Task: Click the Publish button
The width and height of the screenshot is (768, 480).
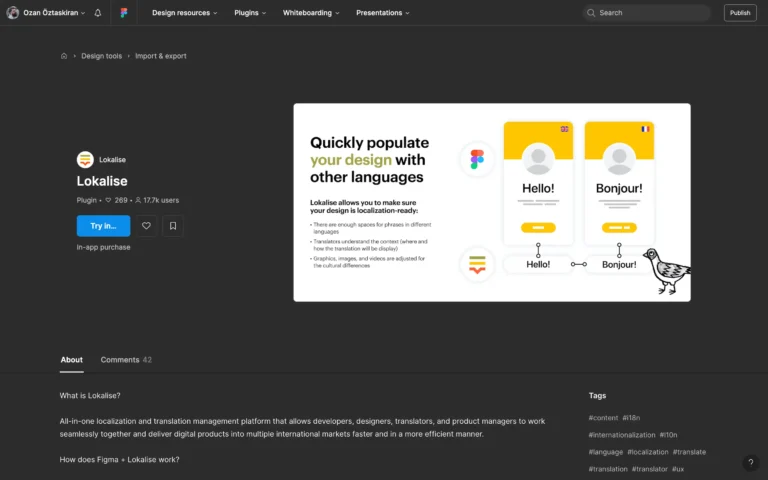Action: (x=740, y=13)
